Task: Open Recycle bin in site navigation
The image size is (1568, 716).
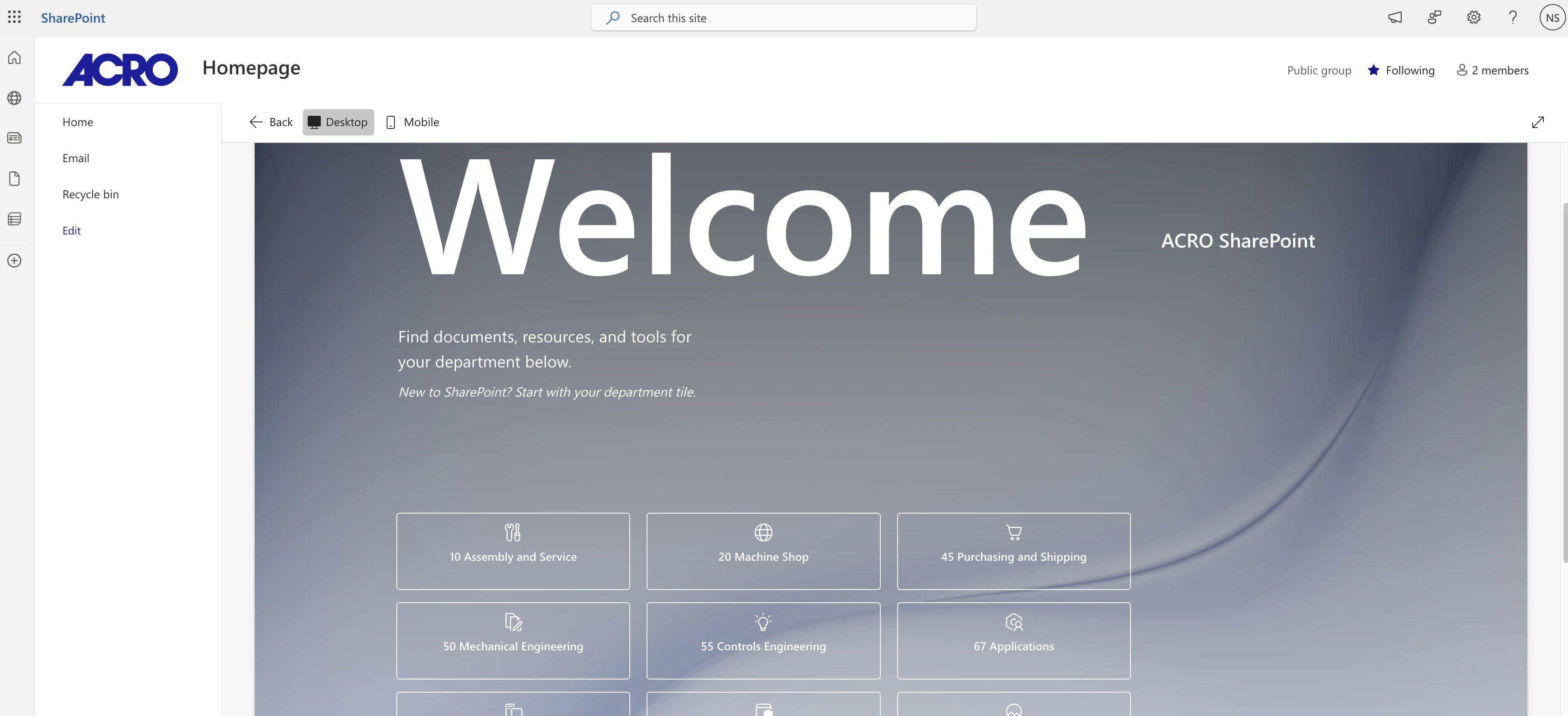Action: pos(91,194)
